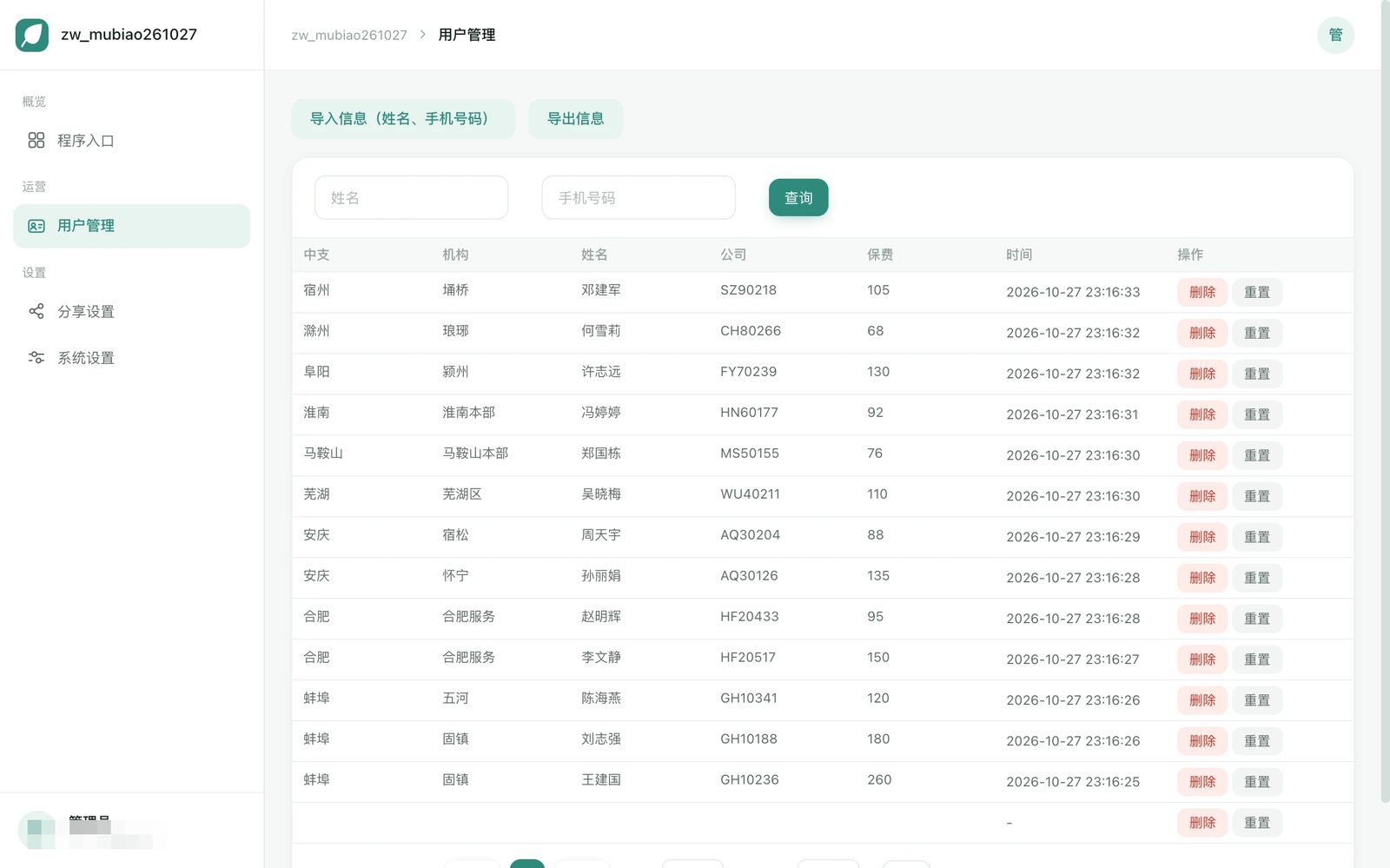This screenshot has width=1390, height=868.
Task: Reset the 周天宇 row
Action: click(1257, 537)
